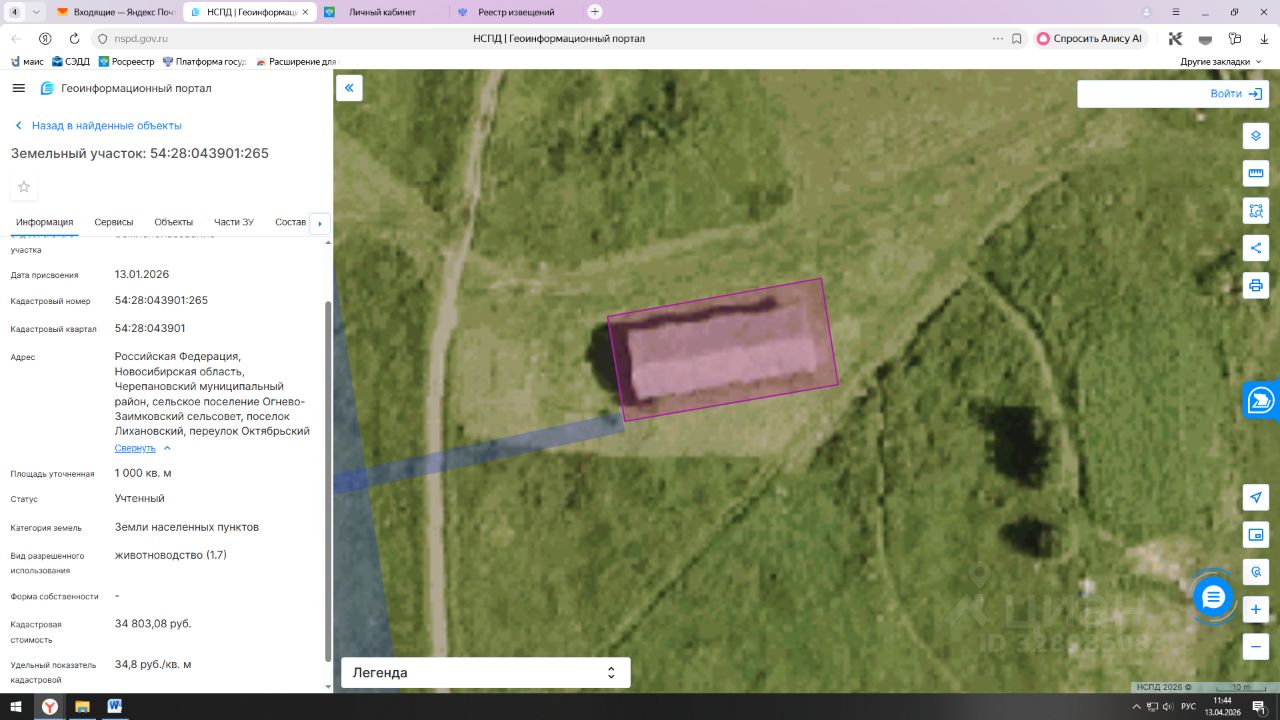
Task: Bookmark this page in the address bar
Action: (1017, 38)
